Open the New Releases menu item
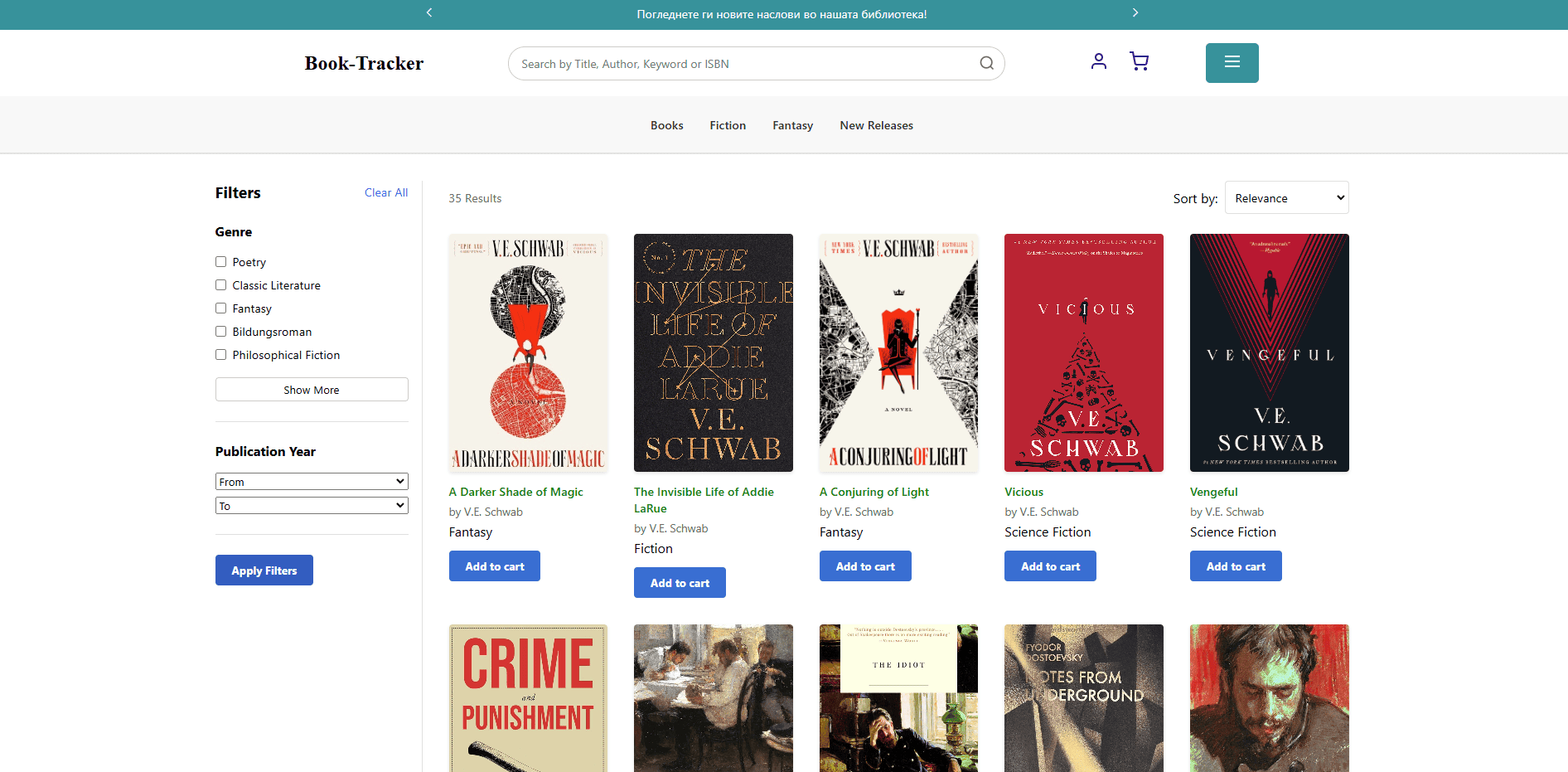The width and height of the screenshot is (1568, 772). [x=876, y=125]
